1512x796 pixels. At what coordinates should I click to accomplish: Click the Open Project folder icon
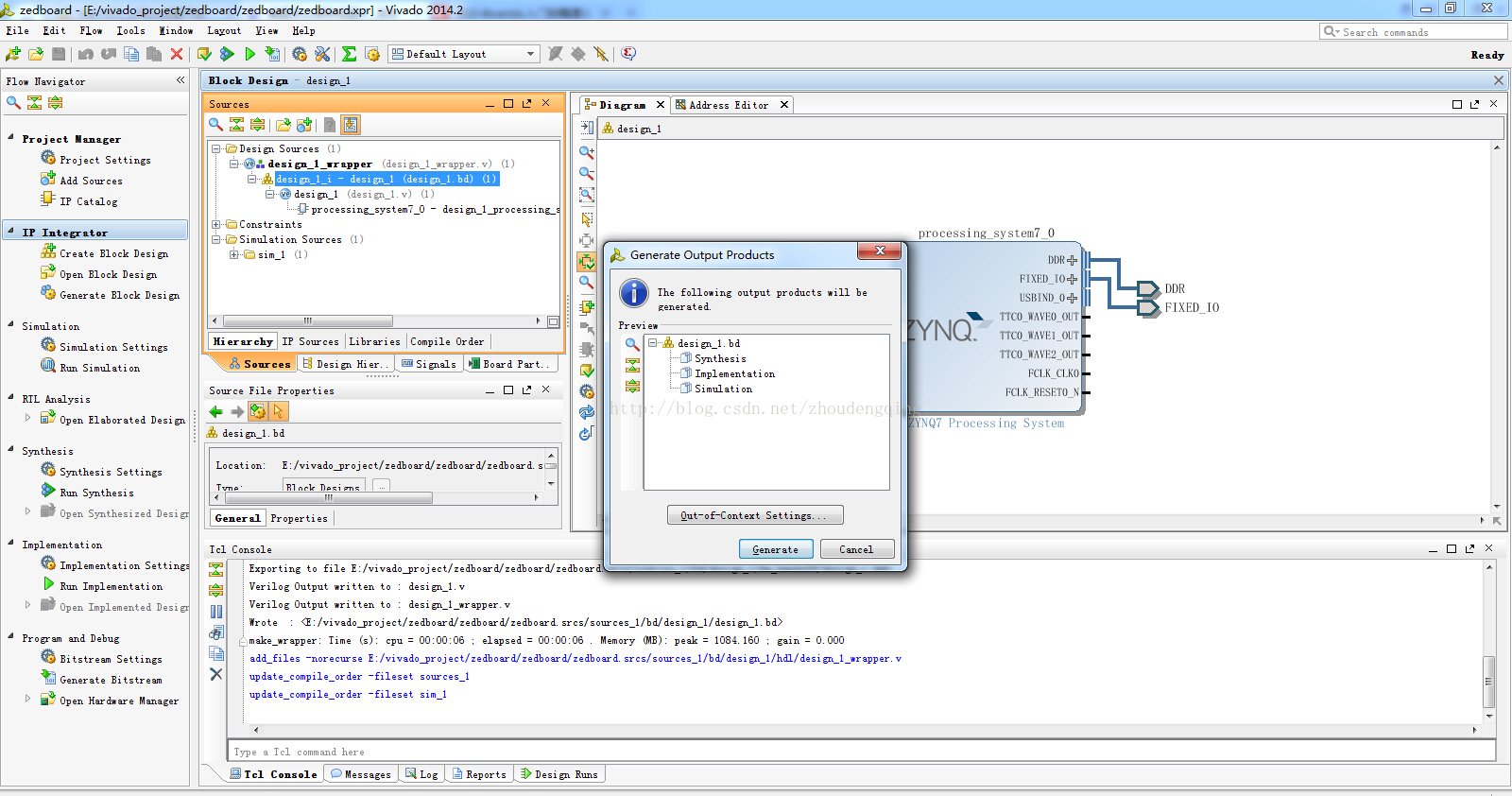point(36,54)
